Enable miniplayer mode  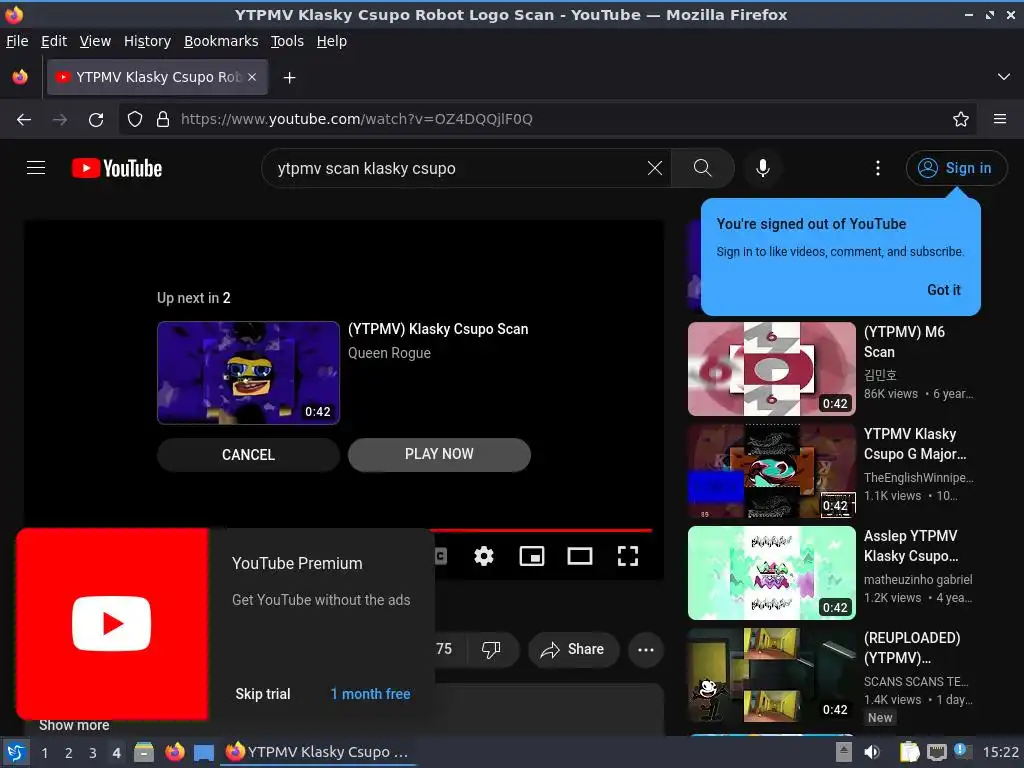click(532, 556)
